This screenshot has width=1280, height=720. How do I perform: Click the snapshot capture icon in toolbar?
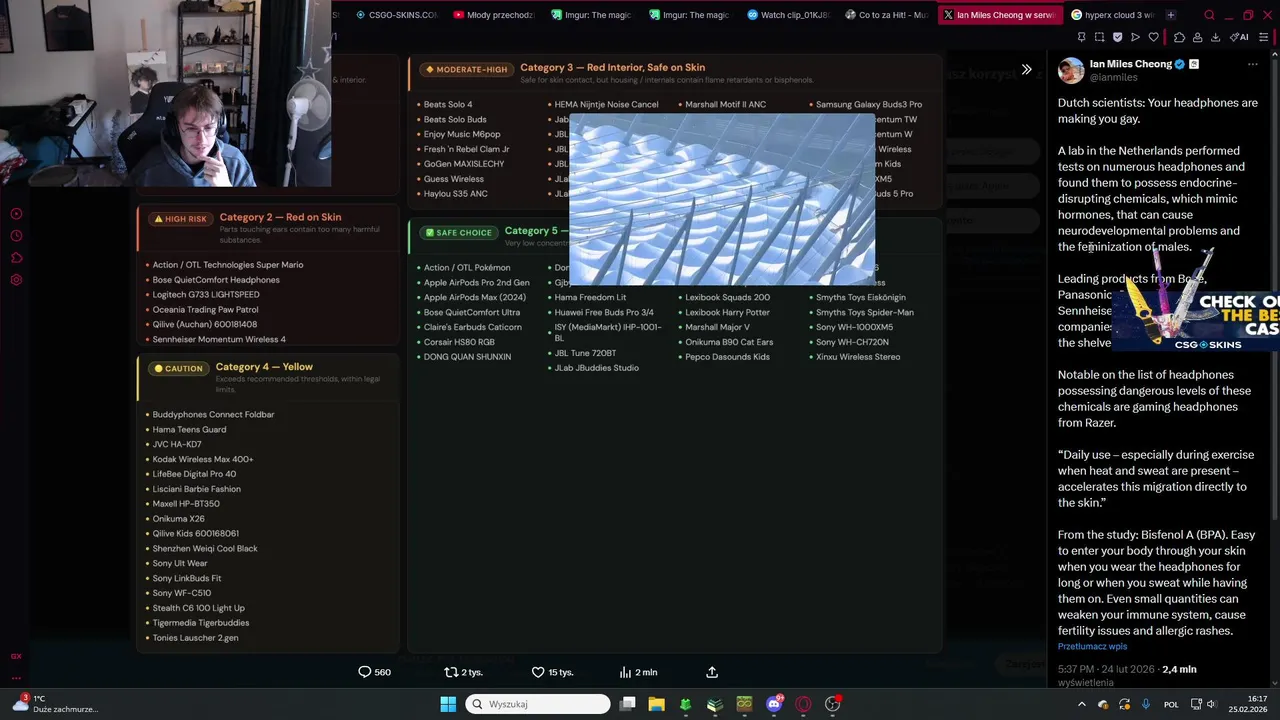point(1099,37)
